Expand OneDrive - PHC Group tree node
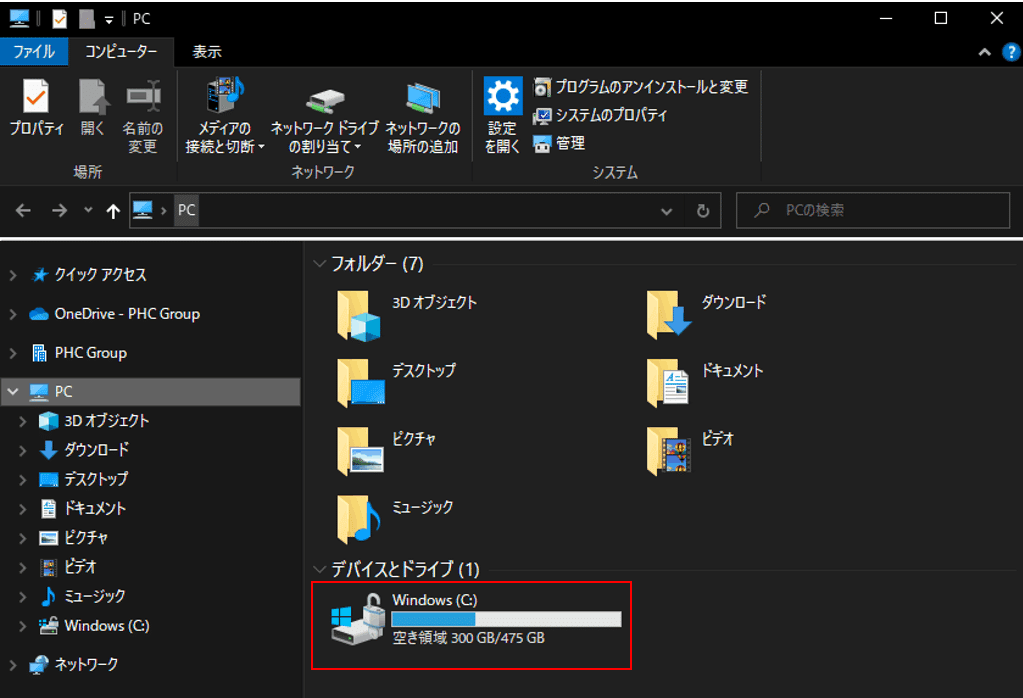The height and width of the screenshot is (698, 1023). (x=12, y=314)
